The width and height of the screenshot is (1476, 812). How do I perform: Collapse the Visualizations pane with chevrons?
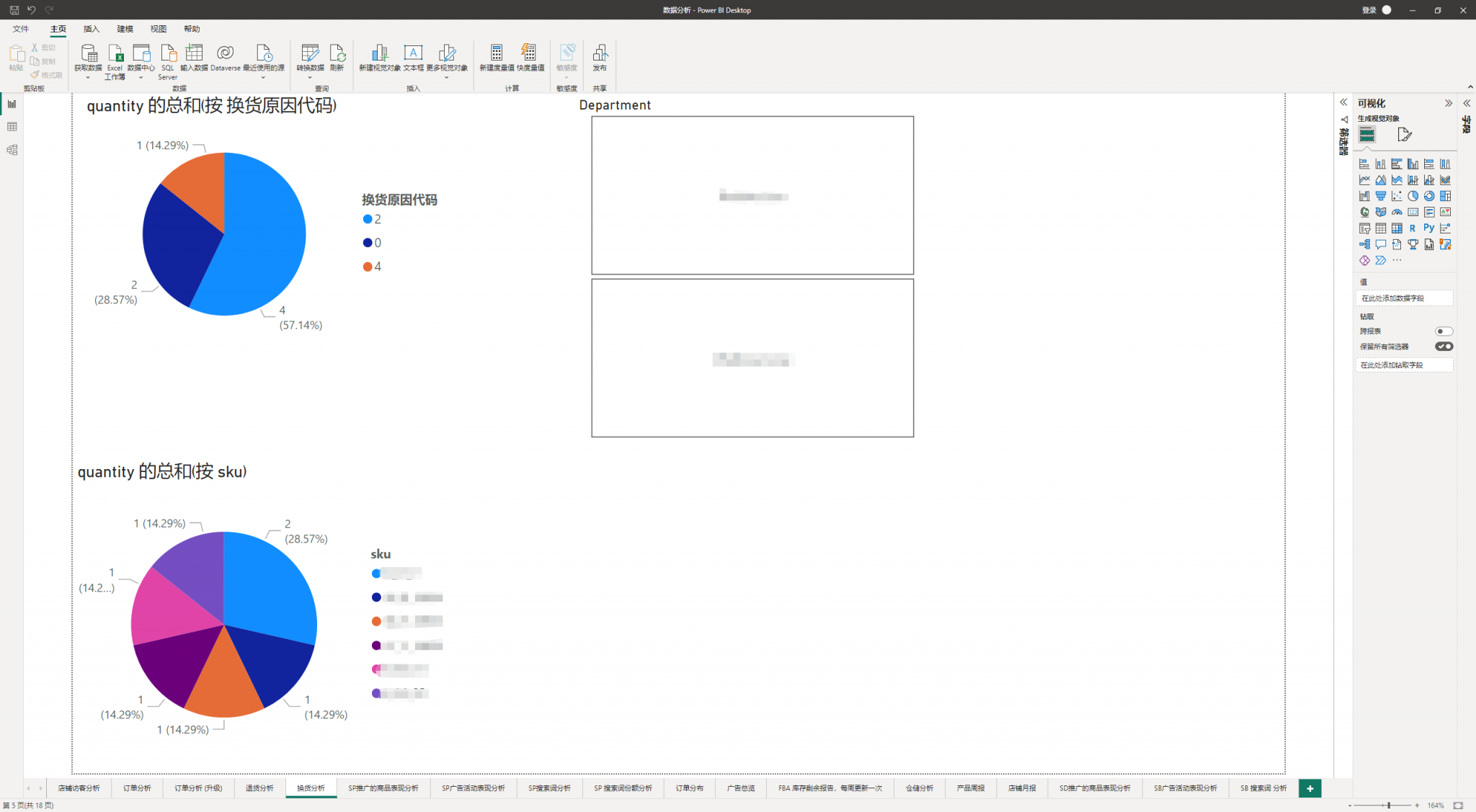coord(1448,103)
